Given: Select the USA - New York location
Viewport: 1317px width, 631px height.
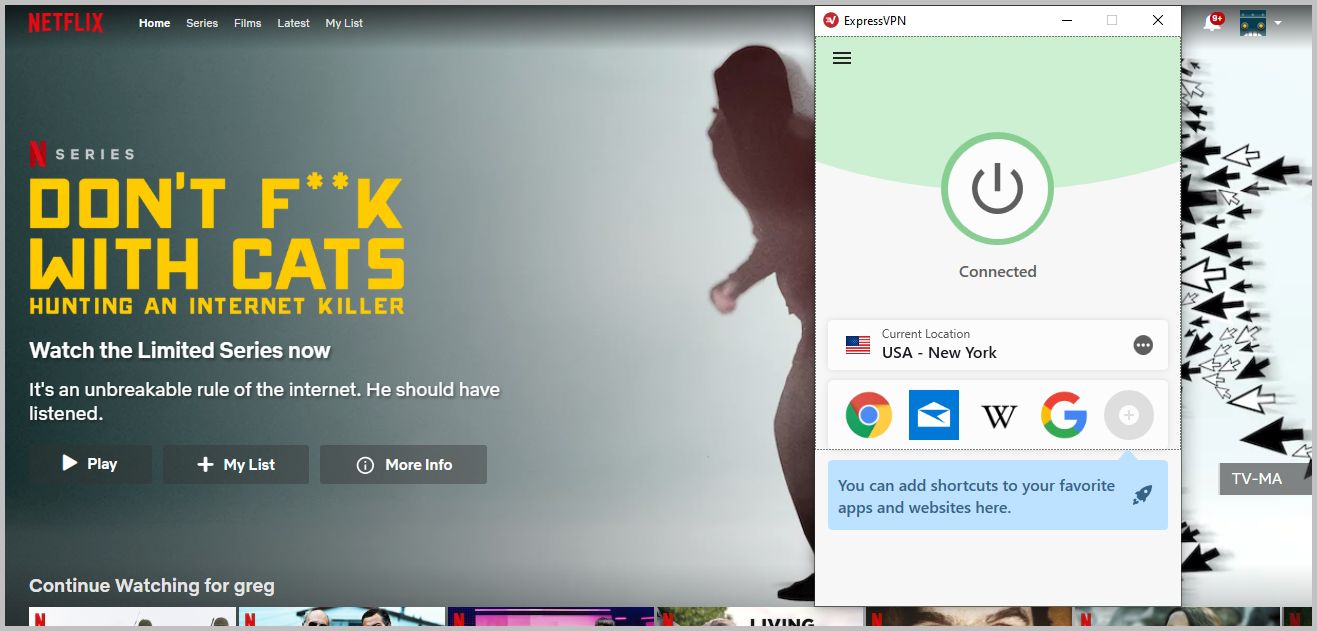Looking at the screenshot, I should 998,345.
